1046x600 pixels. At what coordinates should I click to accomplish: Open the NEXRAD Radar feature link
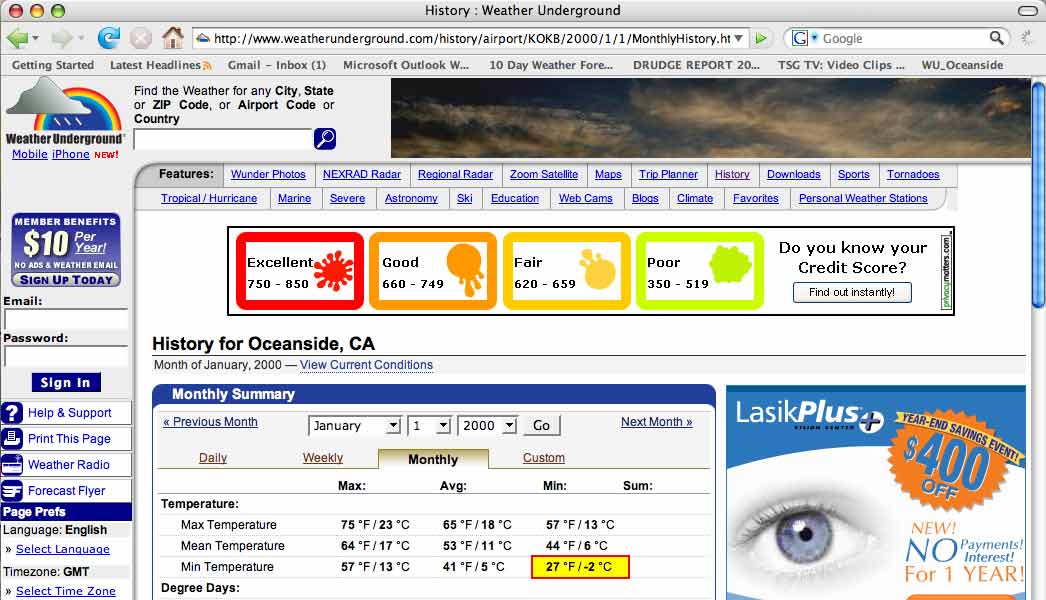(x=362, y=174)
